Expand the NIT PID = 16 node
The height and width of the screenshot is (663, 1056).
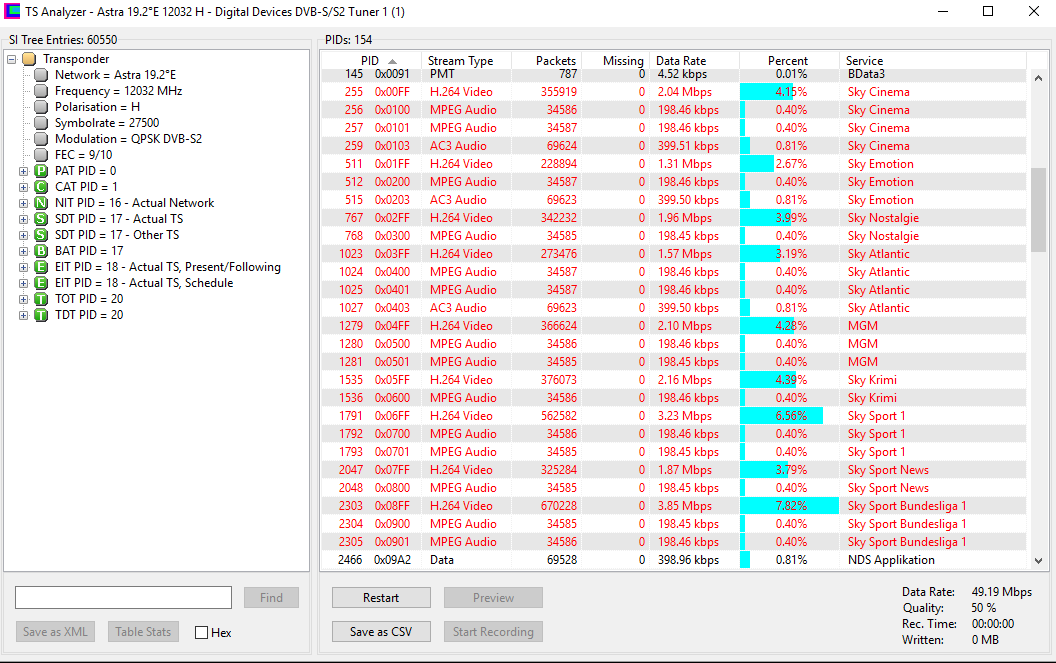(24, 203)
